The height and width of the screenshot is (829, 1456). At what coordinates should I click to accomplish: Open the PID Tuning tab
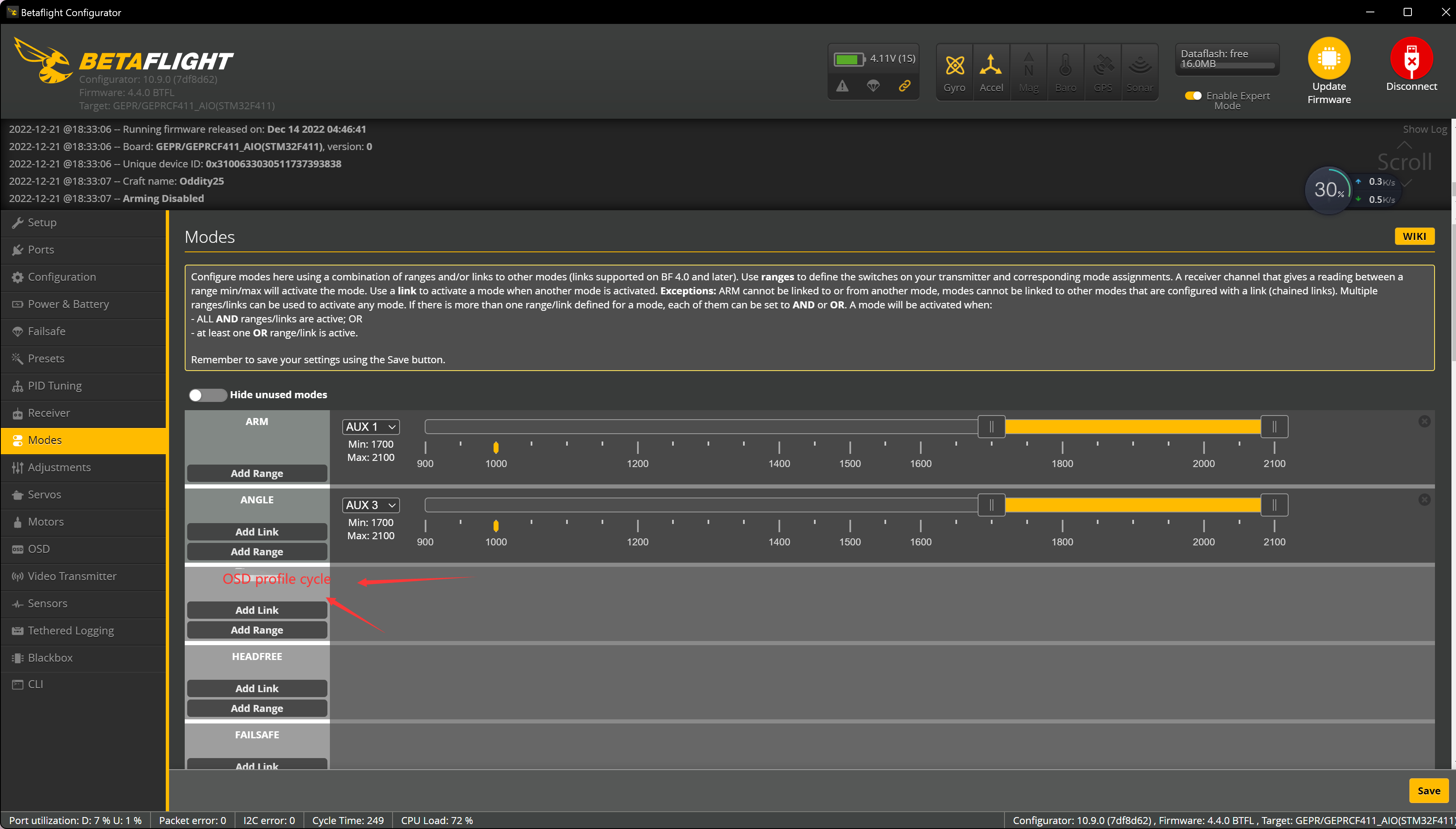(55, 385)
